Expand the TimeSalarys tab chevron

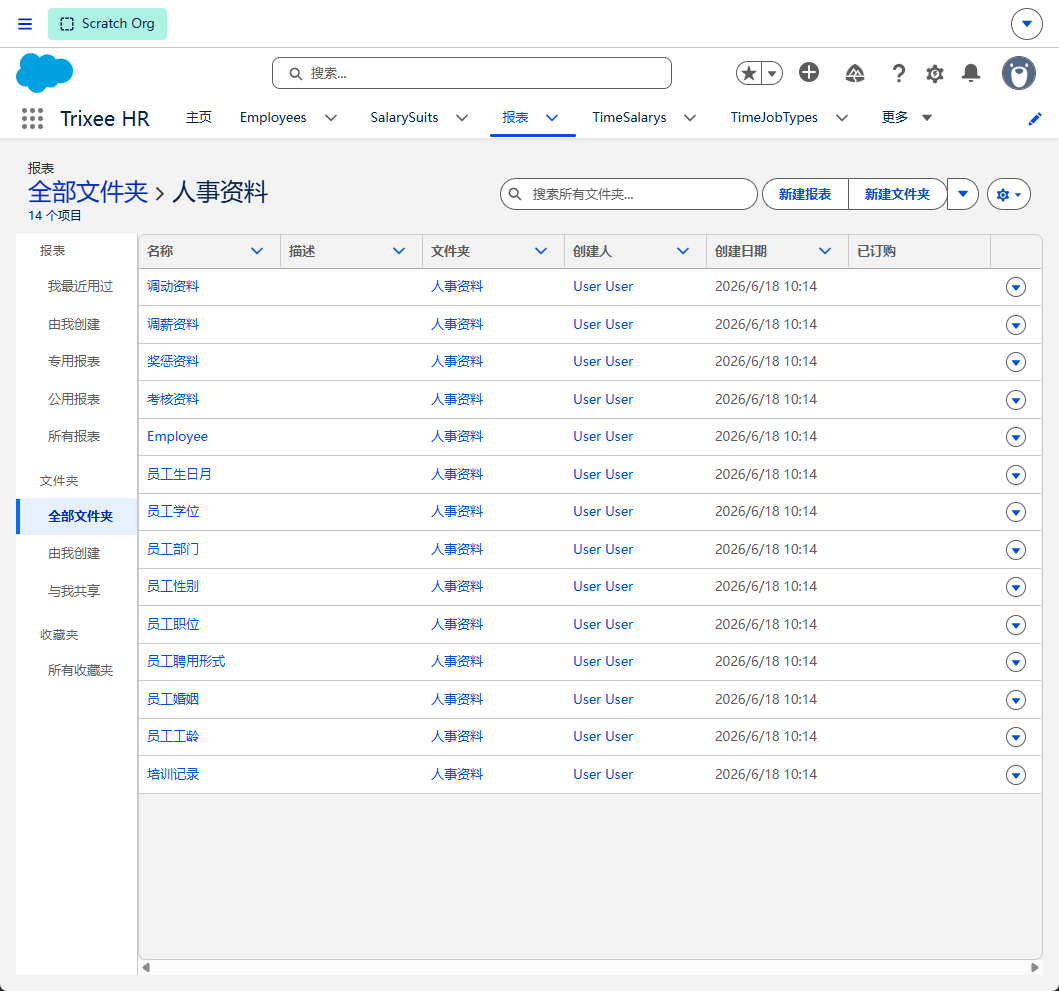(x=690, y=118)
